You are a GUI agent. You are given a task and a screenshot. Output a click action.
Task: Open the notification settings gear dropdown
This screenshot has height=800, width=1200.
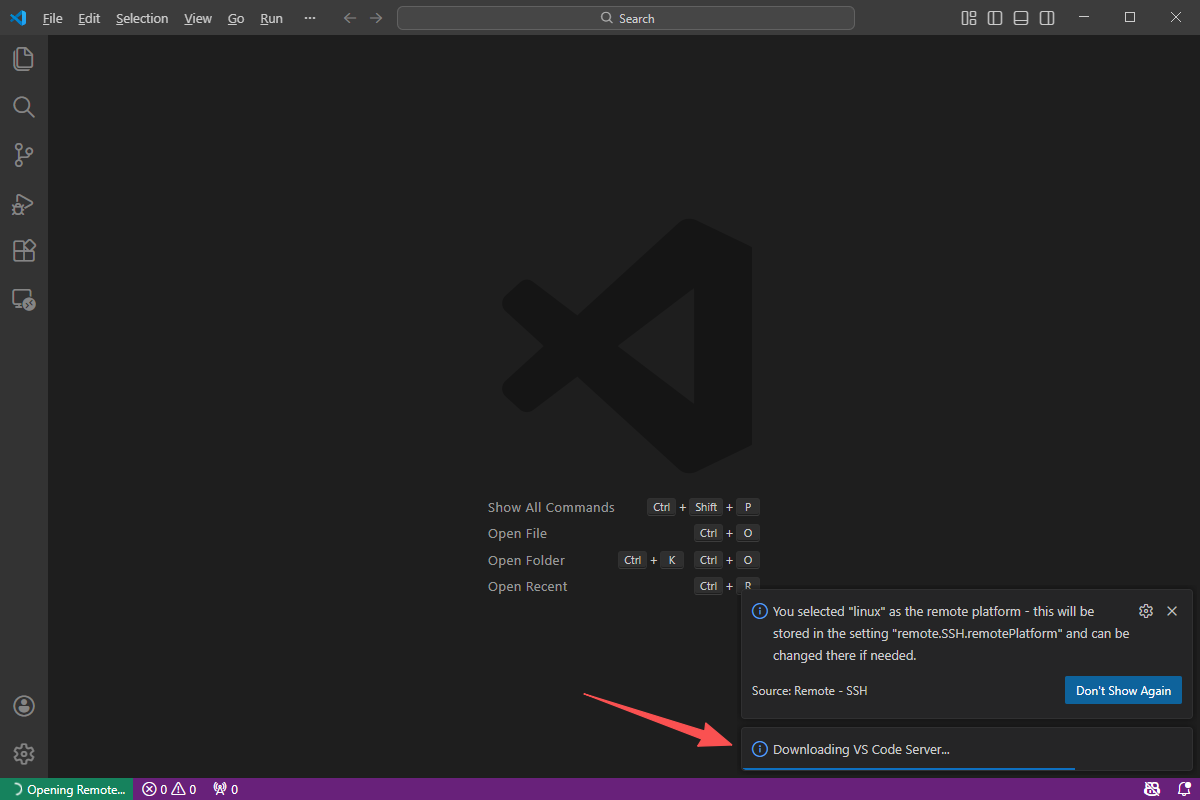pos(1146,610)
